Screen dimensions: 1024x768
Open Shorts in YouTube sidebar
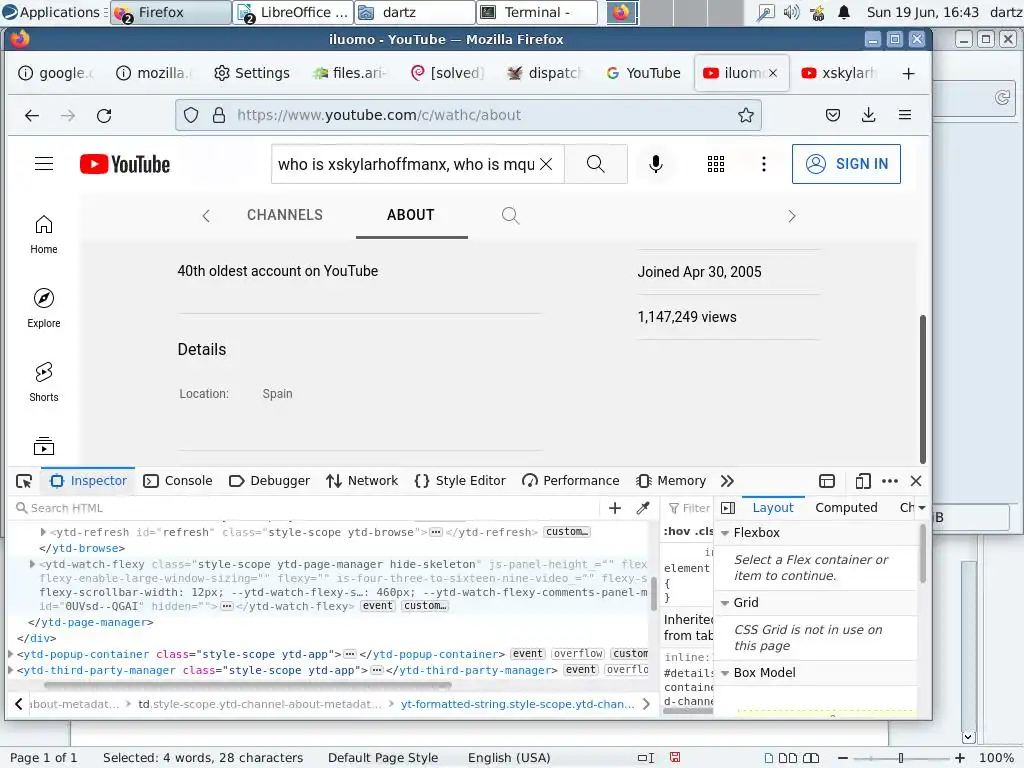[44, 382]
